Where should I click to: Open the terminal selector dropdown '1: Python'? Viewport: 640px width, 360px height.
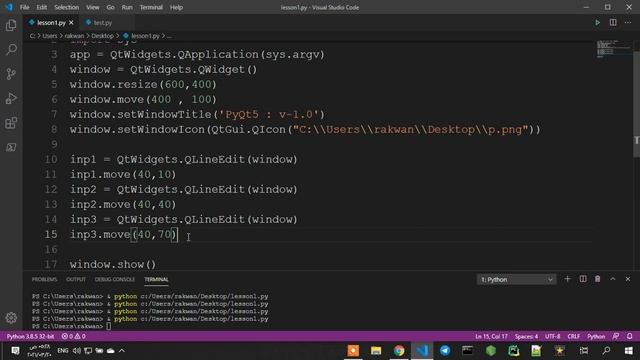(516, 280)
